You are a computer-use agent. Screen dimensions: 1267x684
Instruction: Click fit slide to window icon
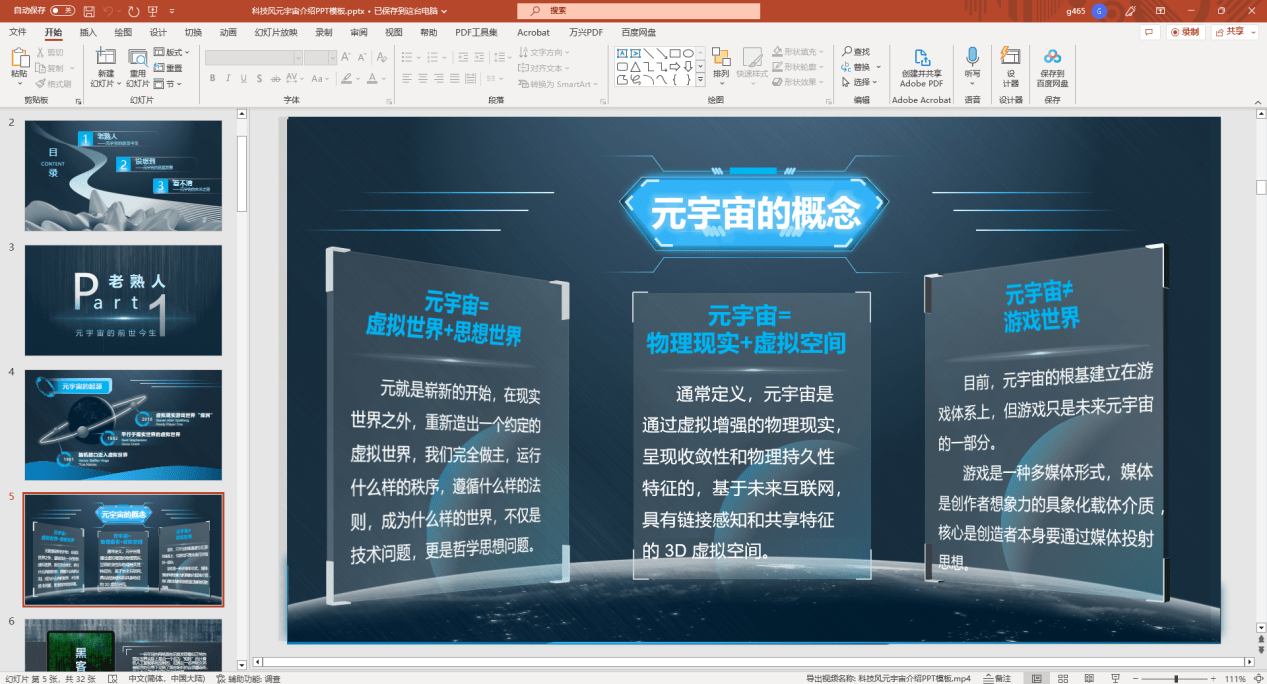[1258, 678]
